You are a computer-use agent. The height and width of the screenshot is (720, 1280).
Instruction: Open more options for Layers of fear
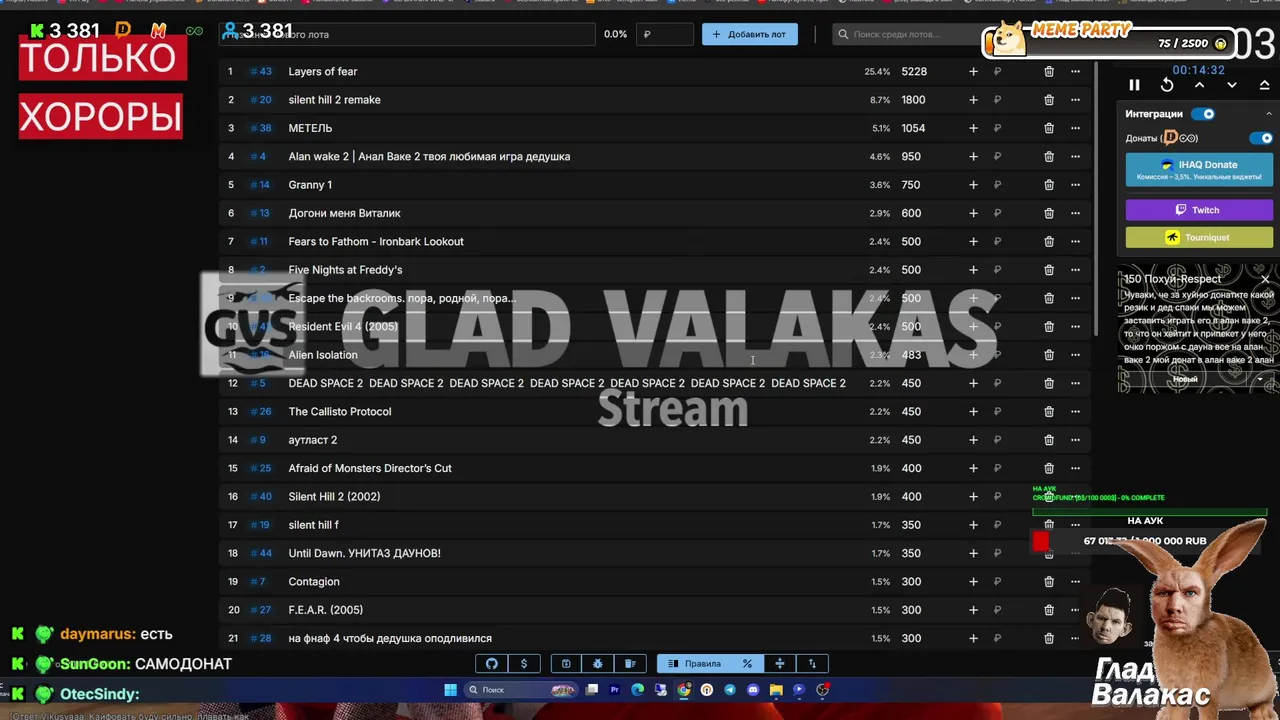click(x=1075, y=72)
